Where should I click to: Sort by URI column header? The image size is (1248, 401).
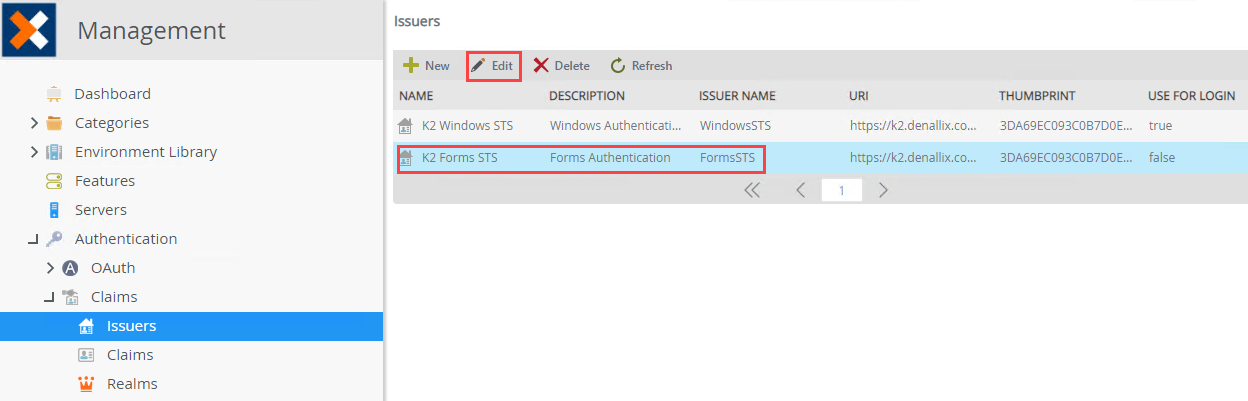click(x=858, y=96)
